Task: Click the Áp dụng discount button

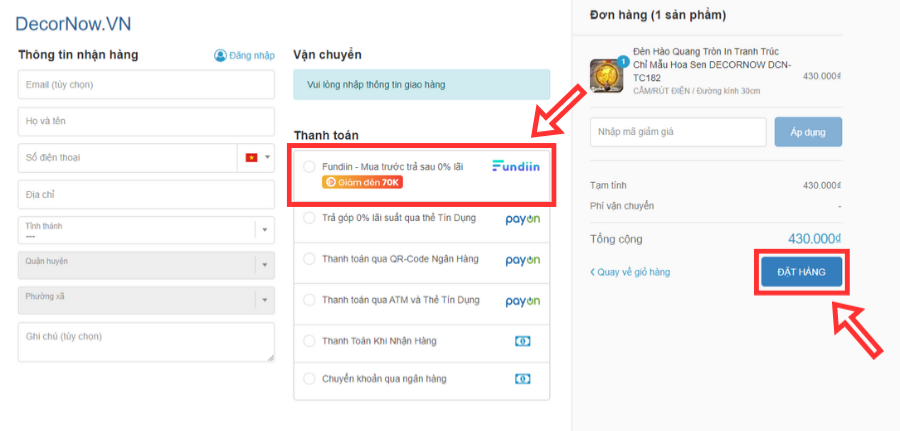Action: point(808,132)
